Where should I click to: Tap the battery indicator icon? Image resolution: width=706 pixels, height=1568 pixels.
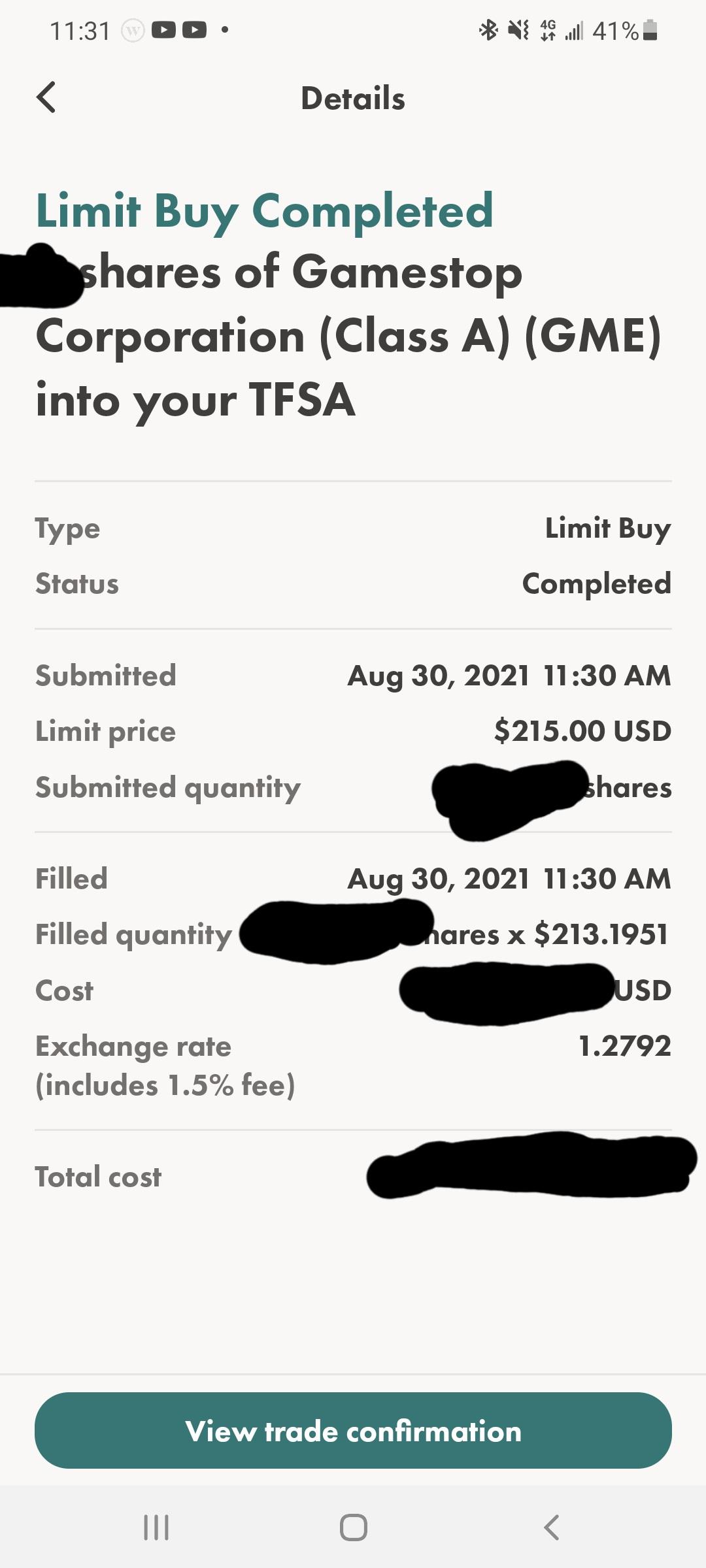[x=650, y=30]
